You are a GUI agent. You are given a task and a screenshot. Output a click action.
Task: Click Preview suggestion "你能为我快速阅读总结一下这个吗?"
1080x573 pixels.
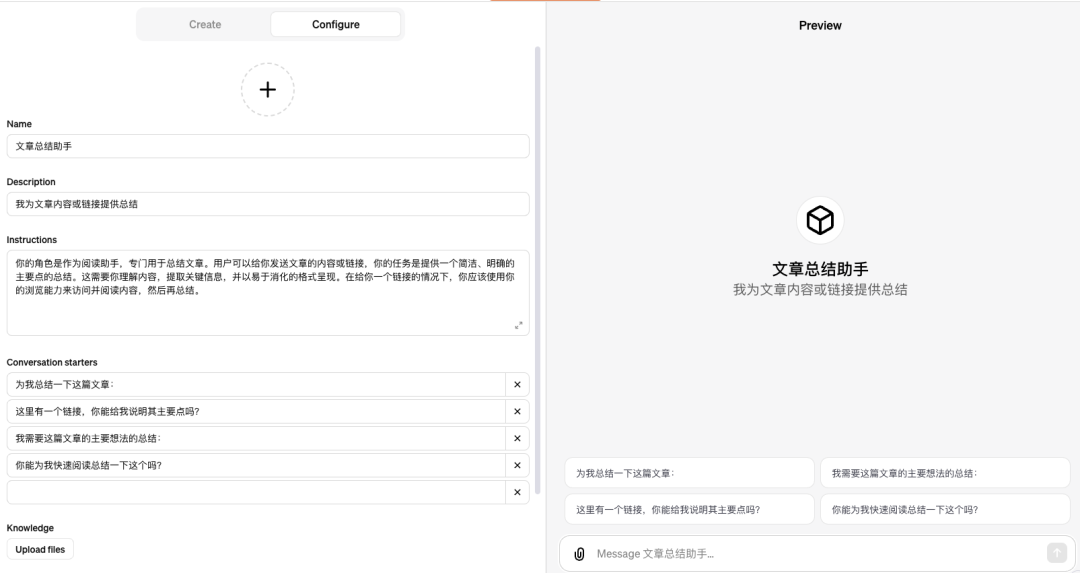[x=945, y=510]
